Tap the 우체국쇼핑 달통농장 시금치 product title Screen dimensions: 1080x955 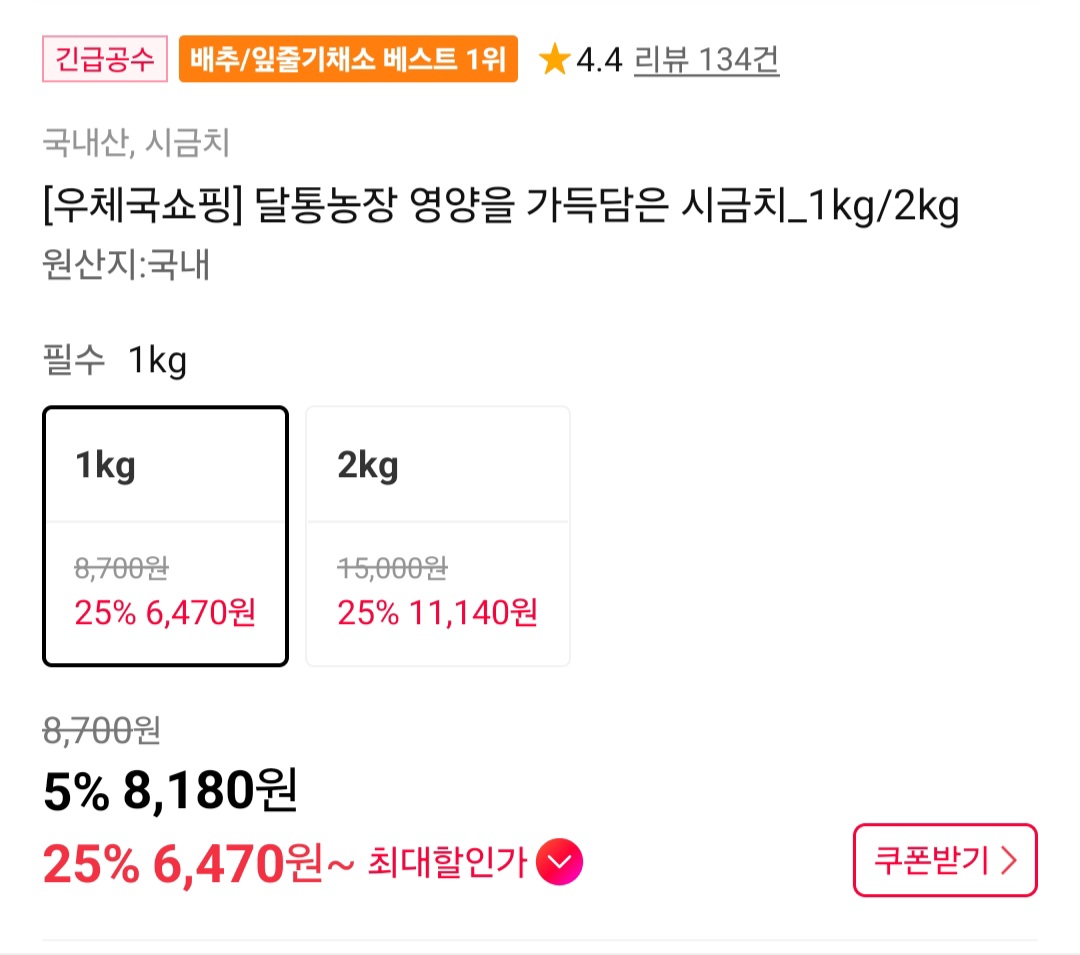(501, 208)
